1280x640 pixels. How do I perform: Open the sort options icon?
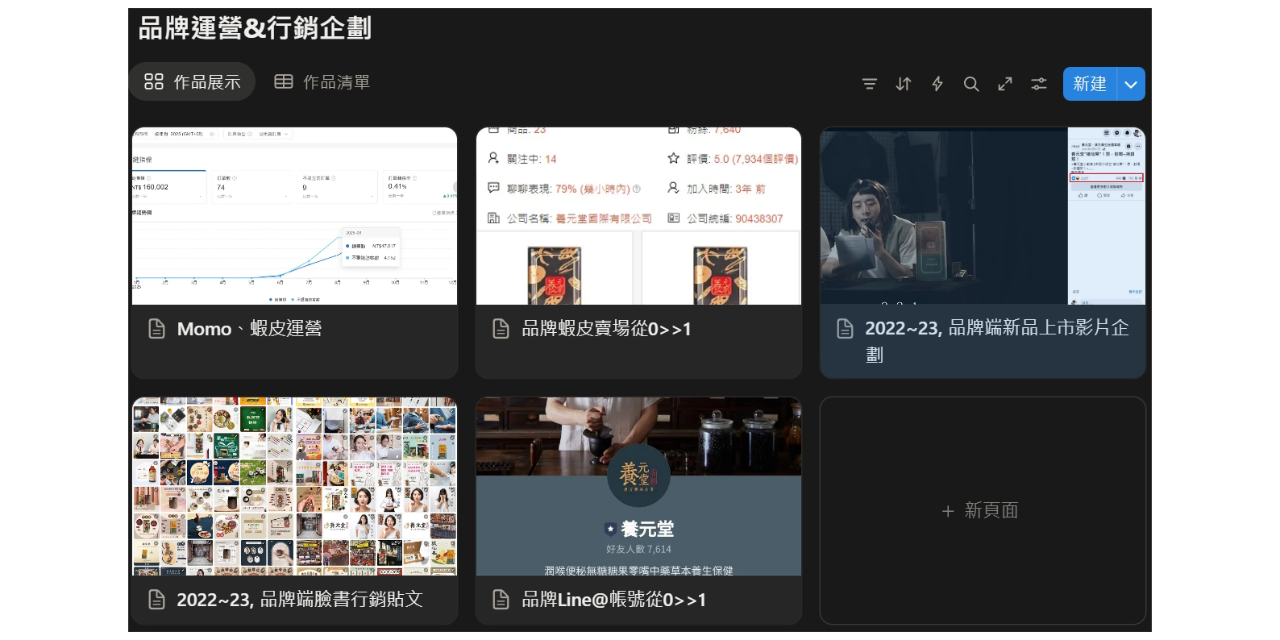tap(903, 84)
